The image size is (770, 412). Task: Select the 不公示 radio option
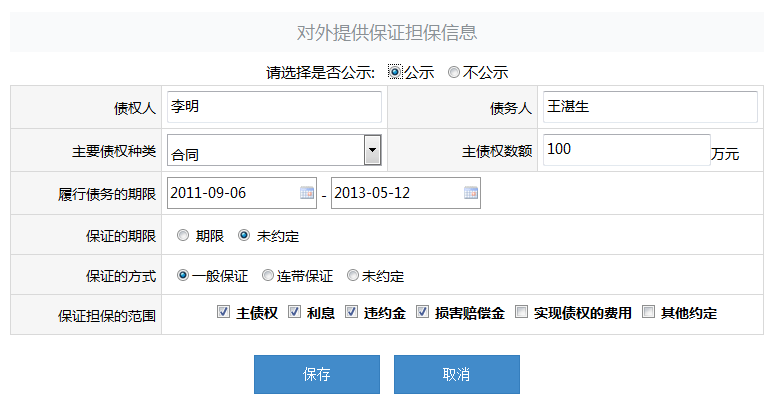(454, 72)
